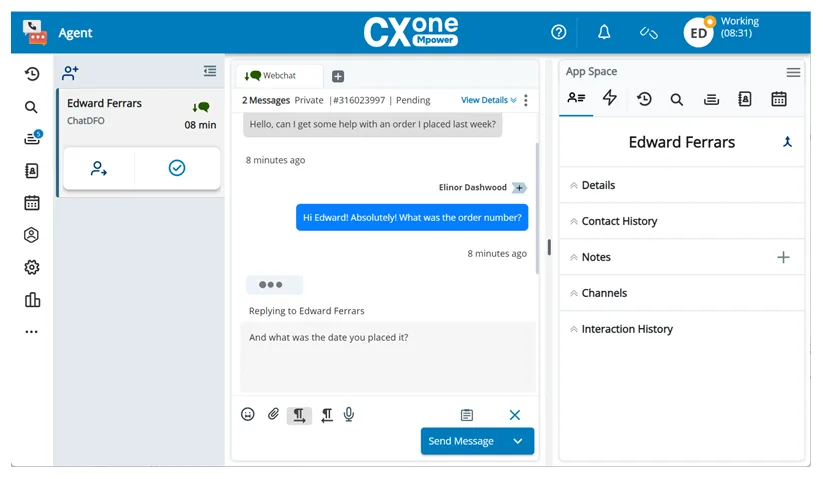Click the chat conversation scrollbar
Image resolution: width=823 pixels, height=479 pixels.
(537, 208)
